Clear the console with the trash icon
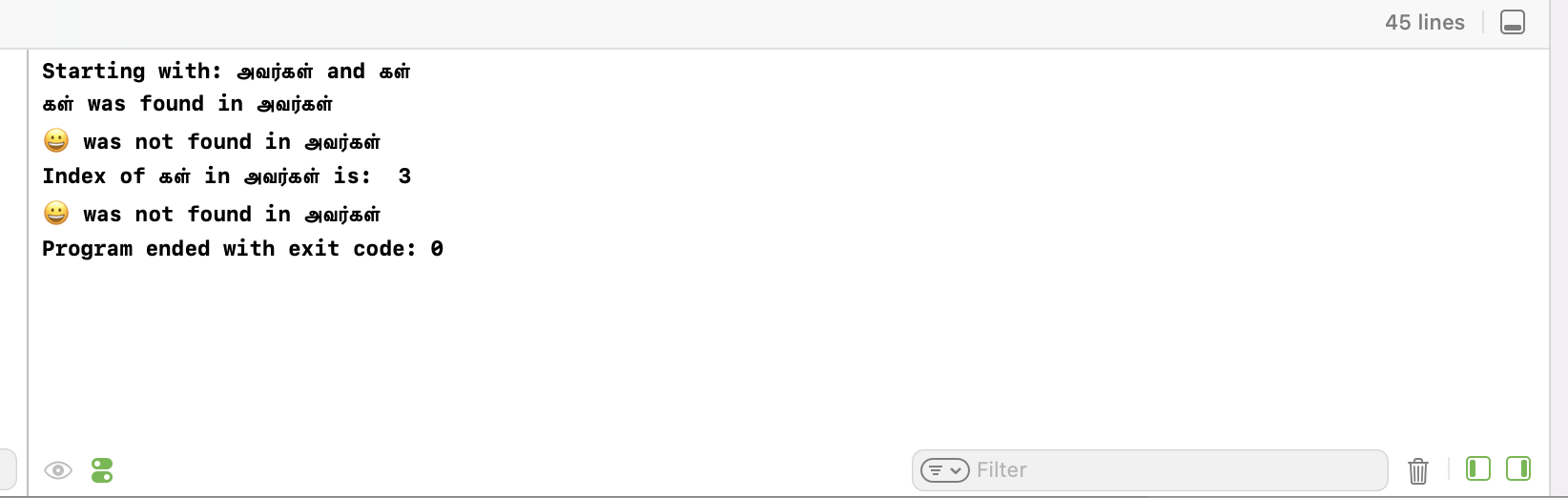 pos(1418,470)
